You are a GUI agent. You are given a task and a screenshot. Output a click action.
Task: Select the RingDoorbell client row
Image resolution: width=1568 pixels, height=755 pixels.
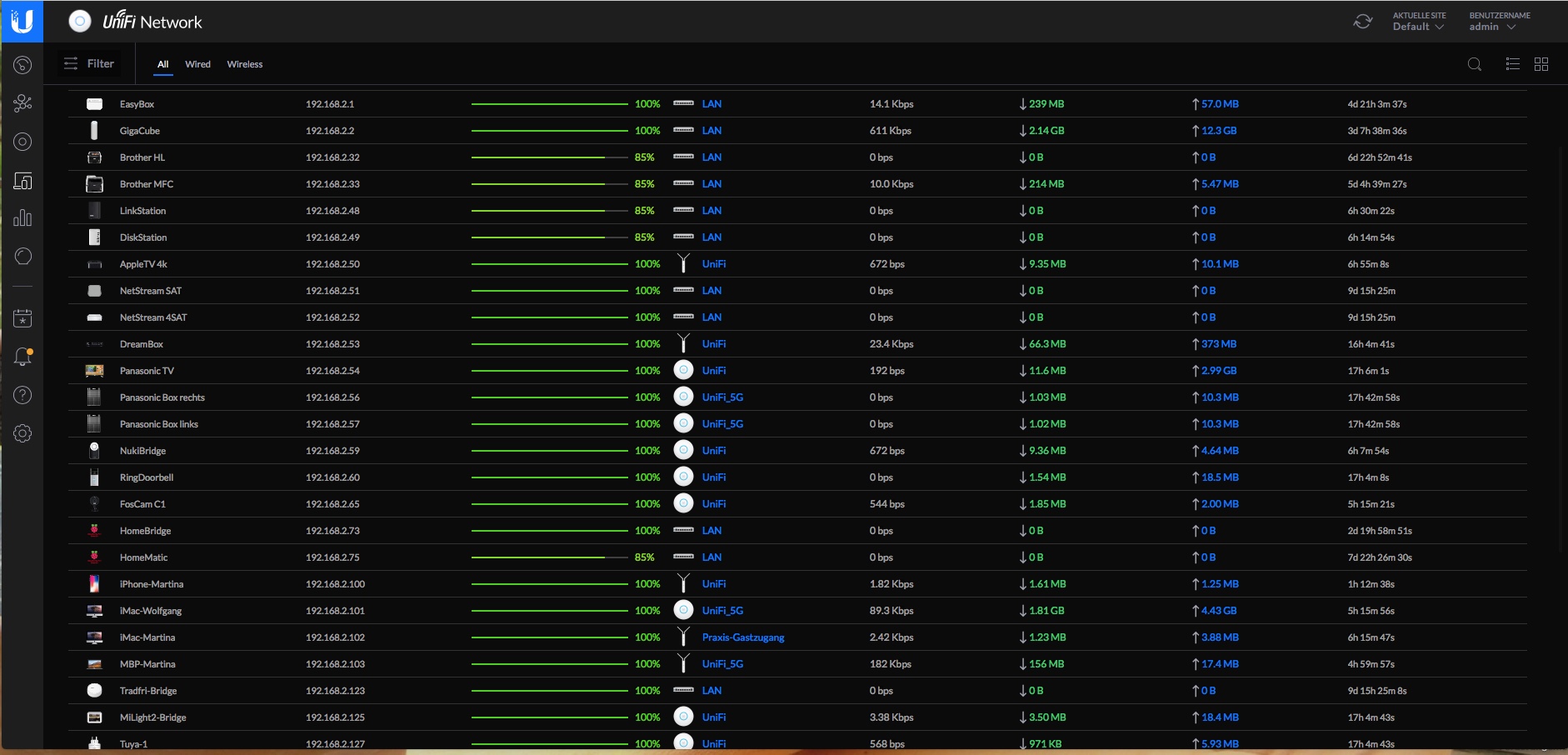pyautogui.click(x=147, y=477)
